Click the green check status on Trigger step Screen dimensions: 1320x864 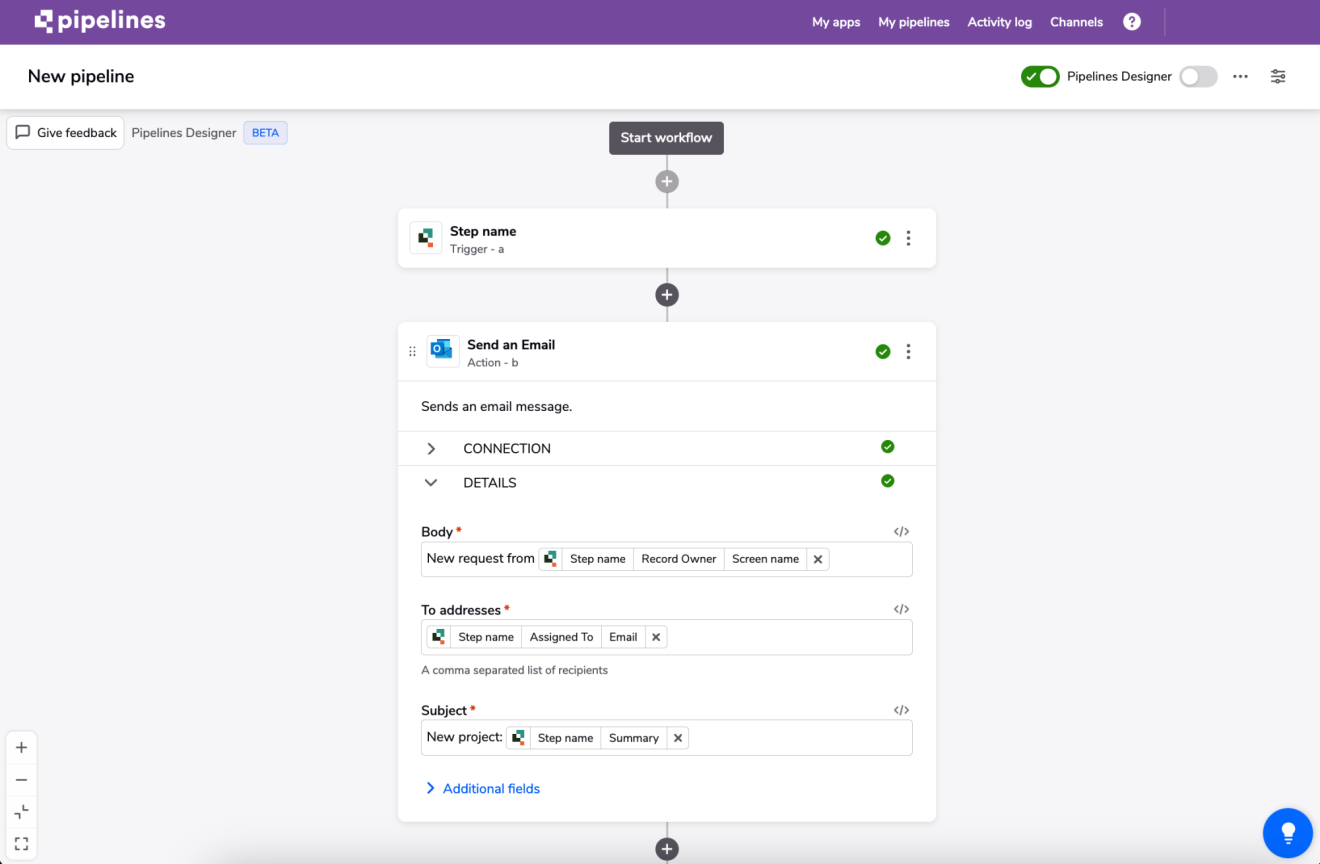pos(882,238)
